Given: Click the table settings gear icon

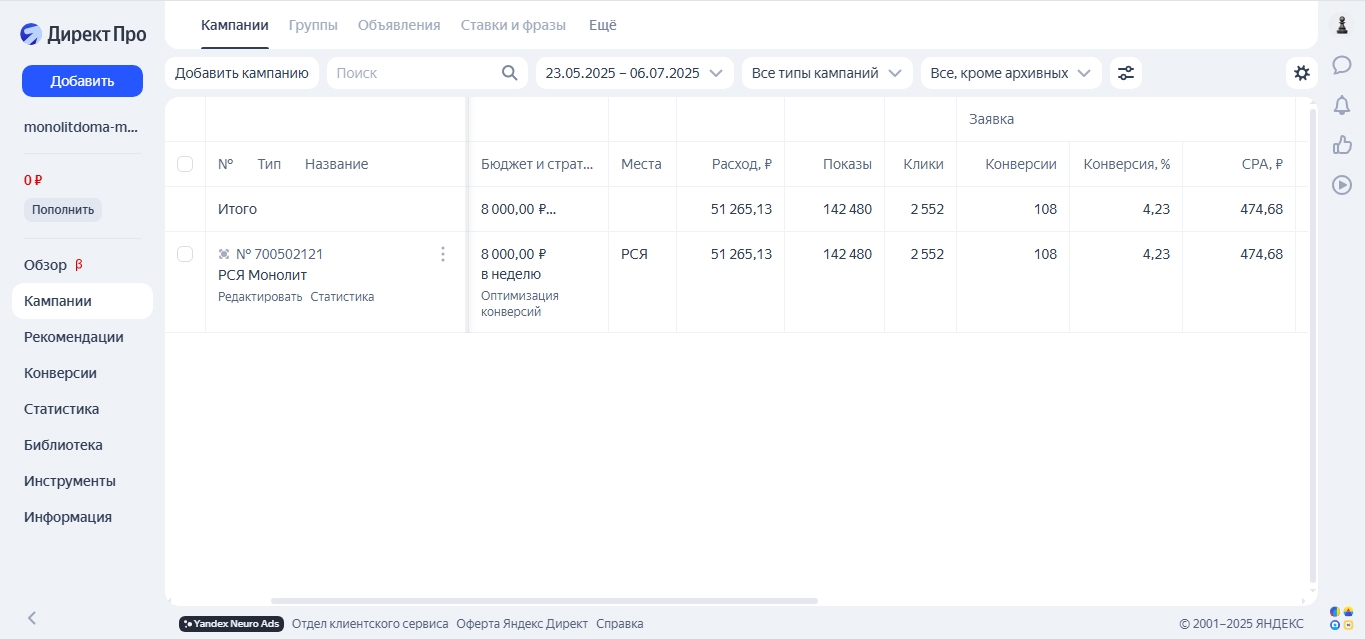Looking at the screenshot, I should tap(1301, 73).
